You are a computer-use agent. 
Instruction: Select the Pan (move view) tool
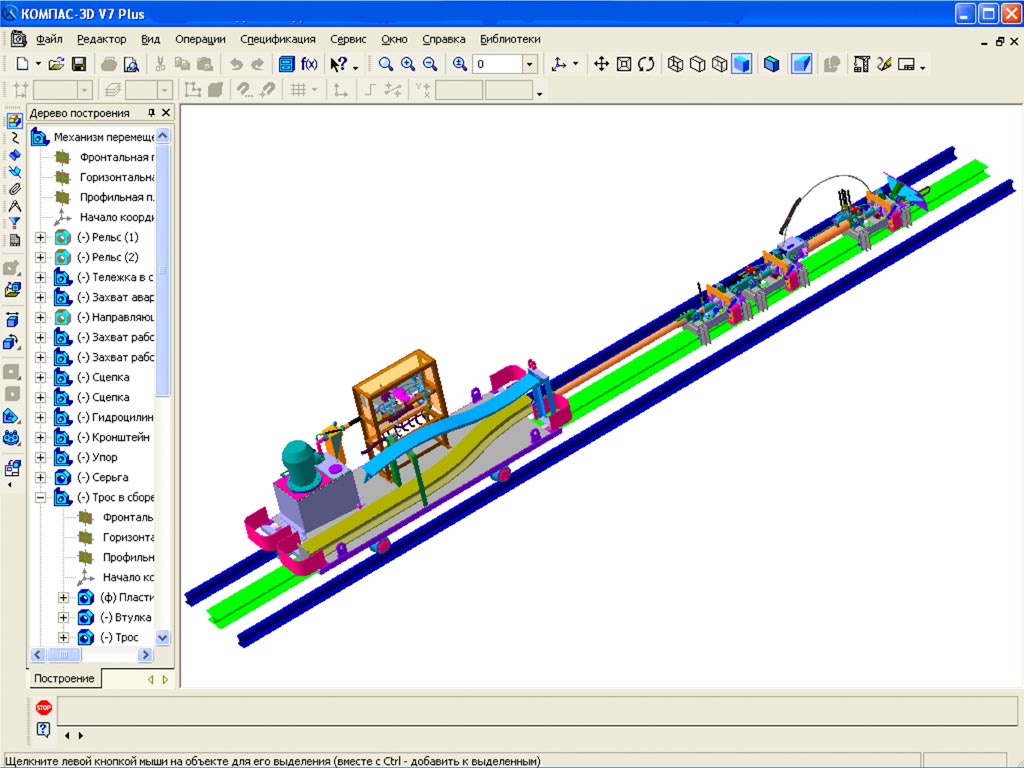point(601,64)
